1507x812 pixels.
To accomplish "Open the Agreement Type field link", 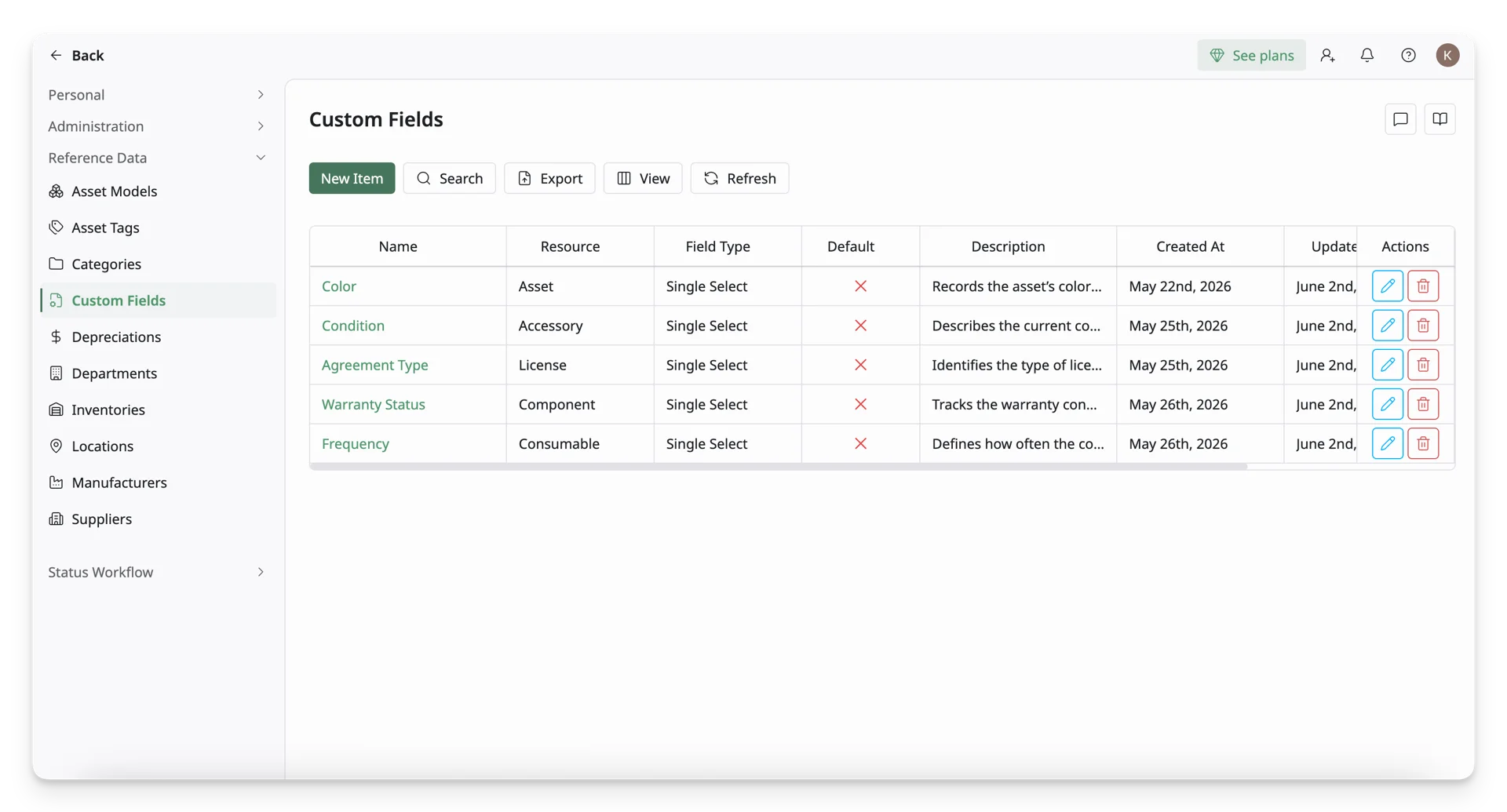I will coord(374,365).
